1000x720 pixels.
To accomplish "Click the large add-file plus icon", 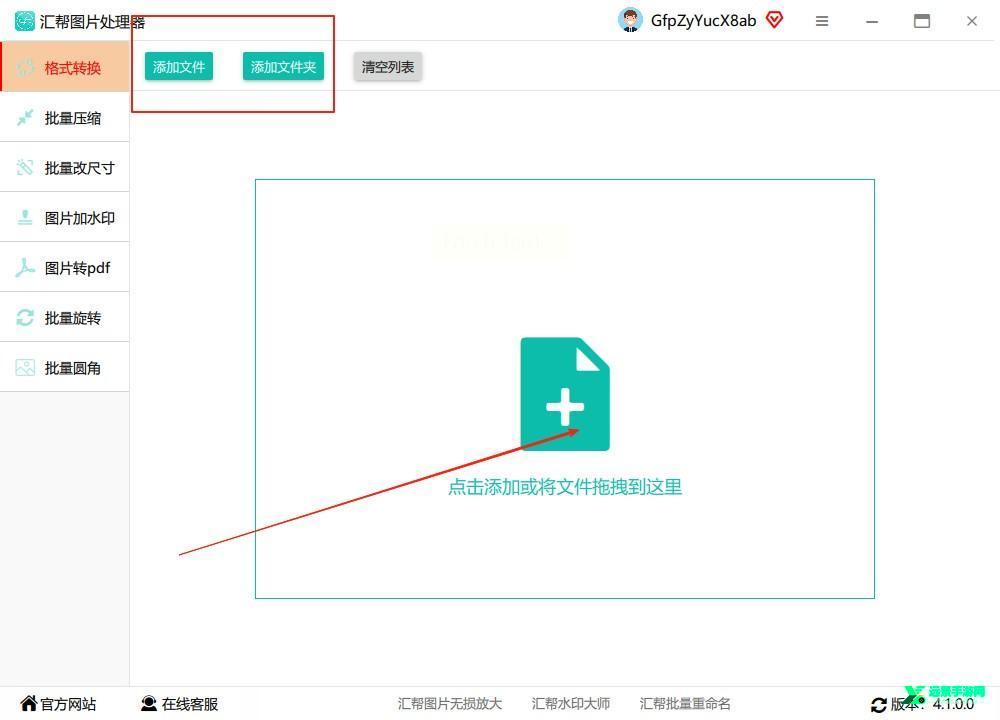I will tap(565, 394).
